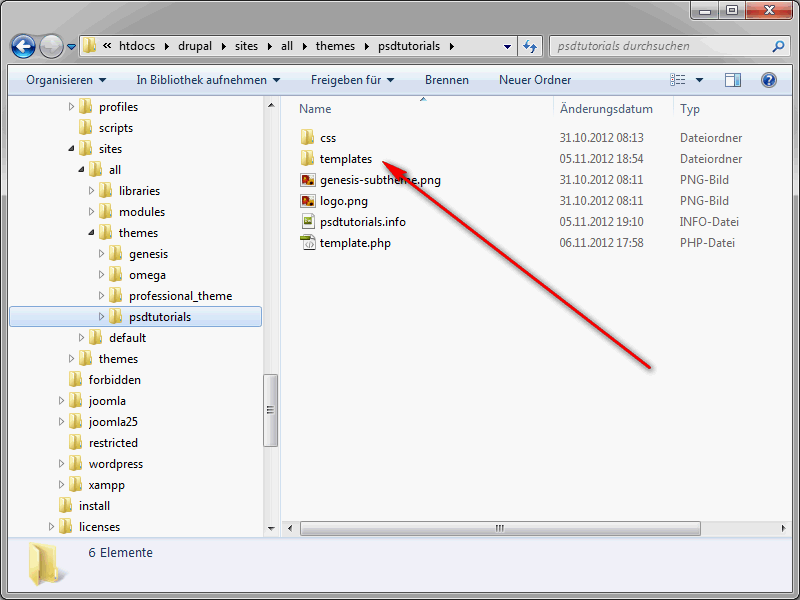Toggle the preview pane icon
The image size is (800, 600).
(733, 80)
